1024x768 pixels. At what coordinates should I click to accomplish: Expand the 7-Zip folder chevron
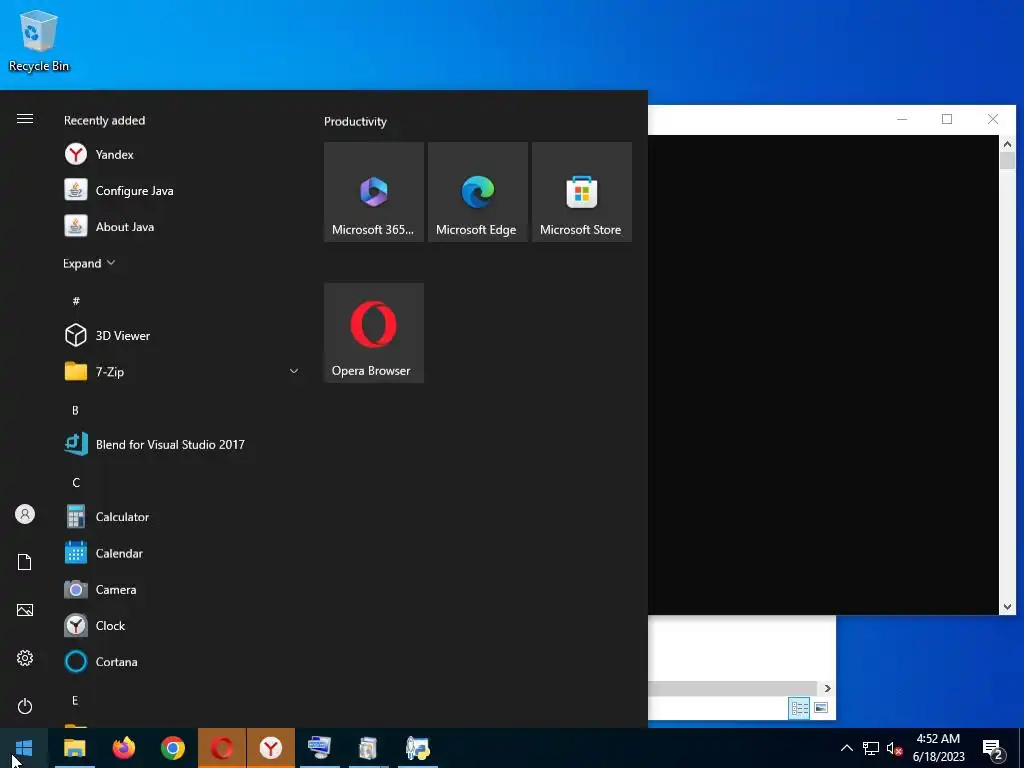tap(294, 372)
